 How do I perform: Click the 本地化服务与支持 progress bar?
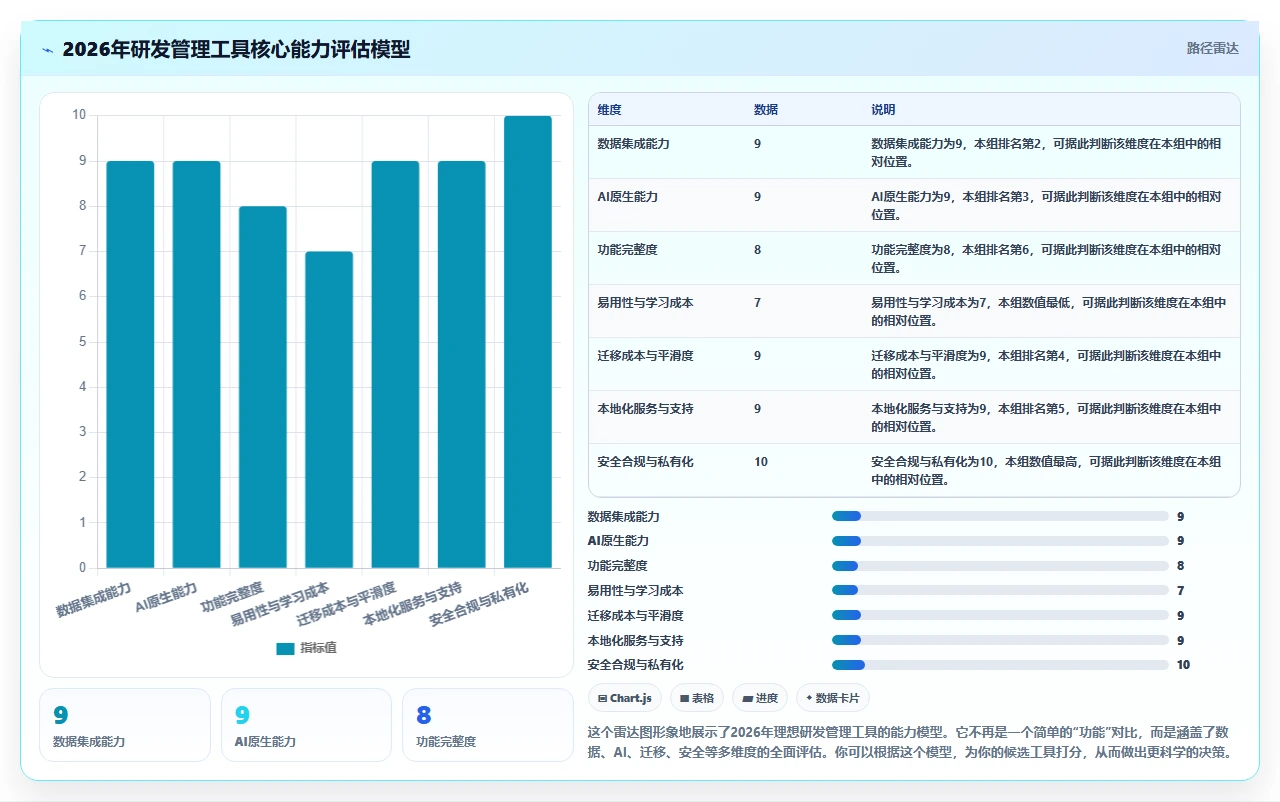(x=1000, y=640)
